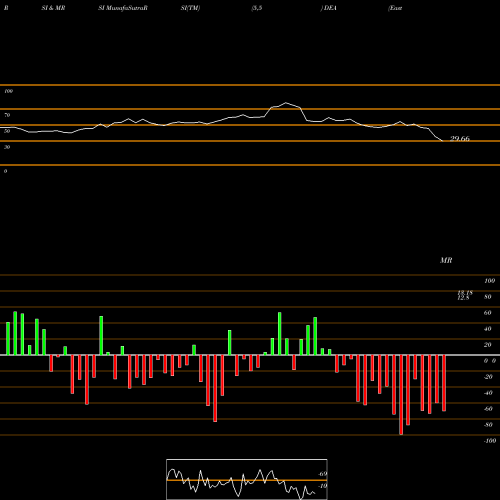Click the longest red bar, which nearly reaches -100
This screenshot has width=500, height=500.
click(401, 395)
